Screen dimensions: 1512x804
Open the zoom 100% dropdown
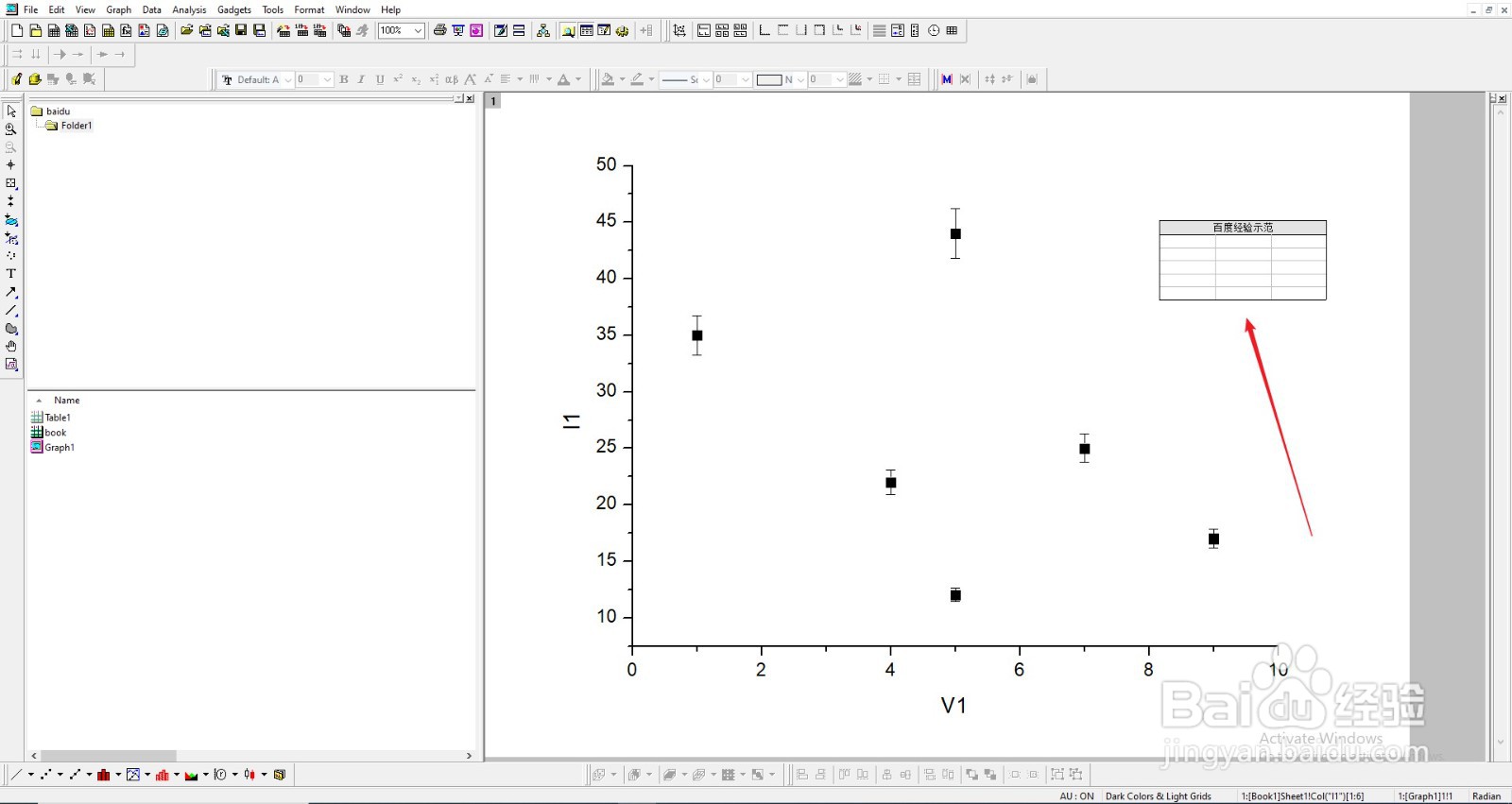418,30
